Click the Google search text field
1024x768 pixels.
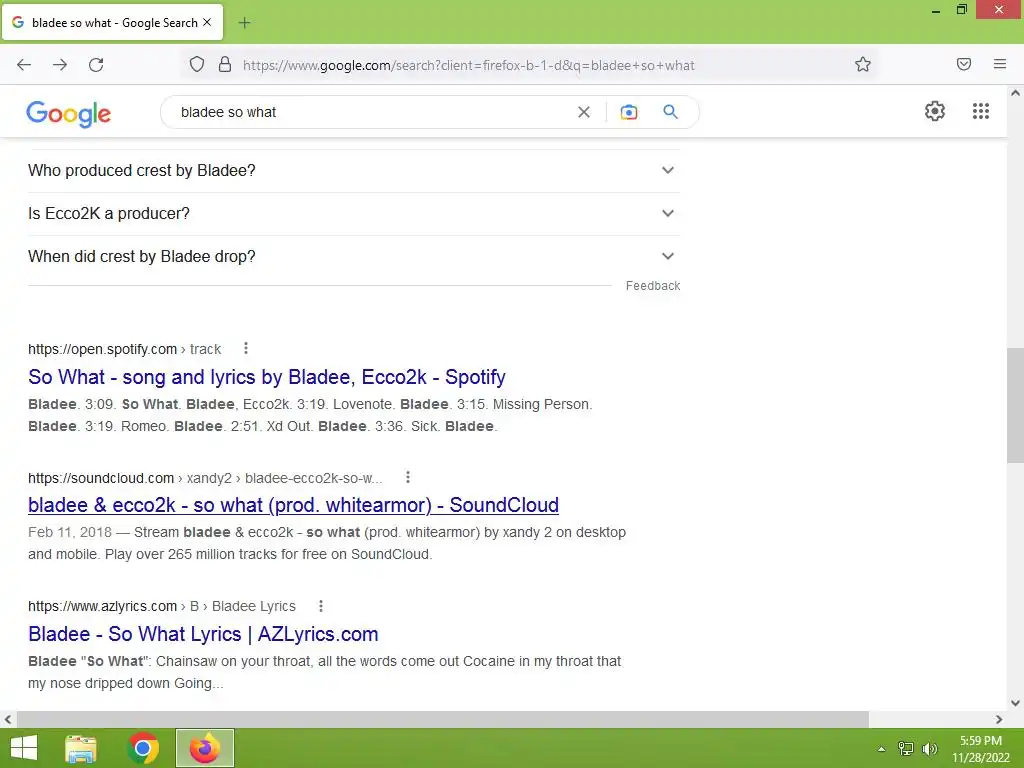pyautogui.click(x=372, y=112)
